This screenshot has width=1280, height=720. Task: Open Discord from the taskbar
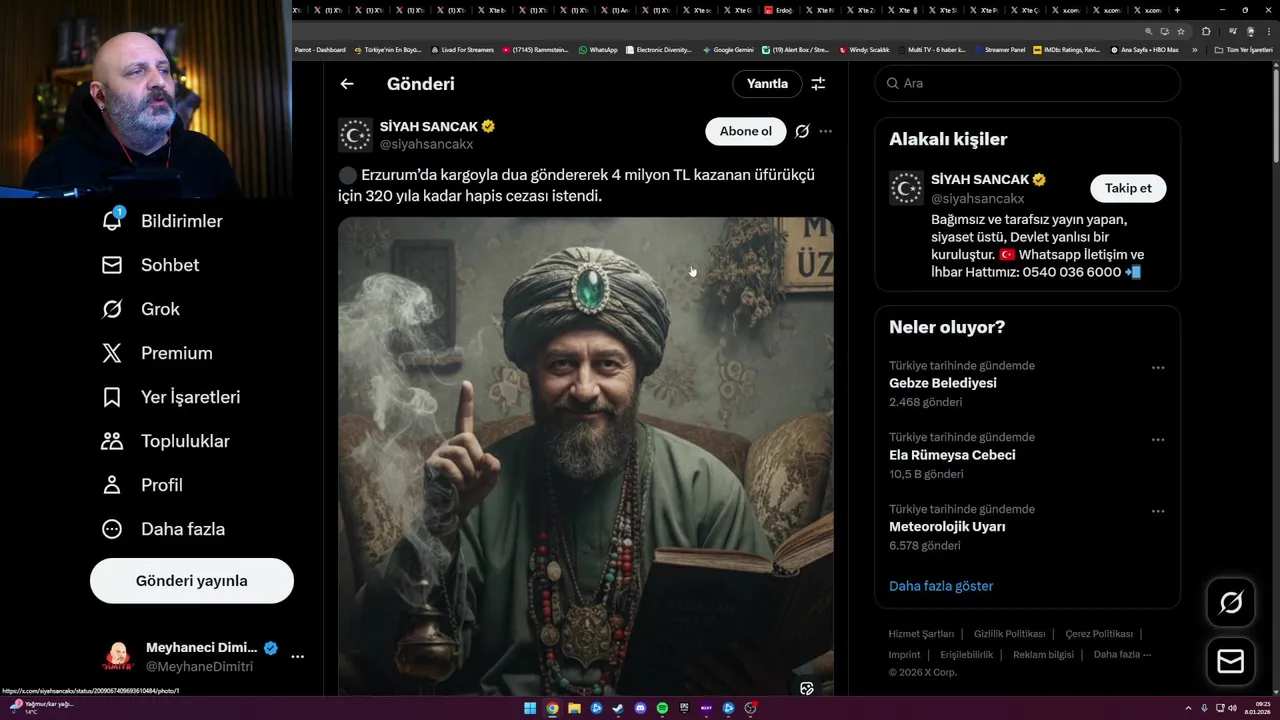640,708
